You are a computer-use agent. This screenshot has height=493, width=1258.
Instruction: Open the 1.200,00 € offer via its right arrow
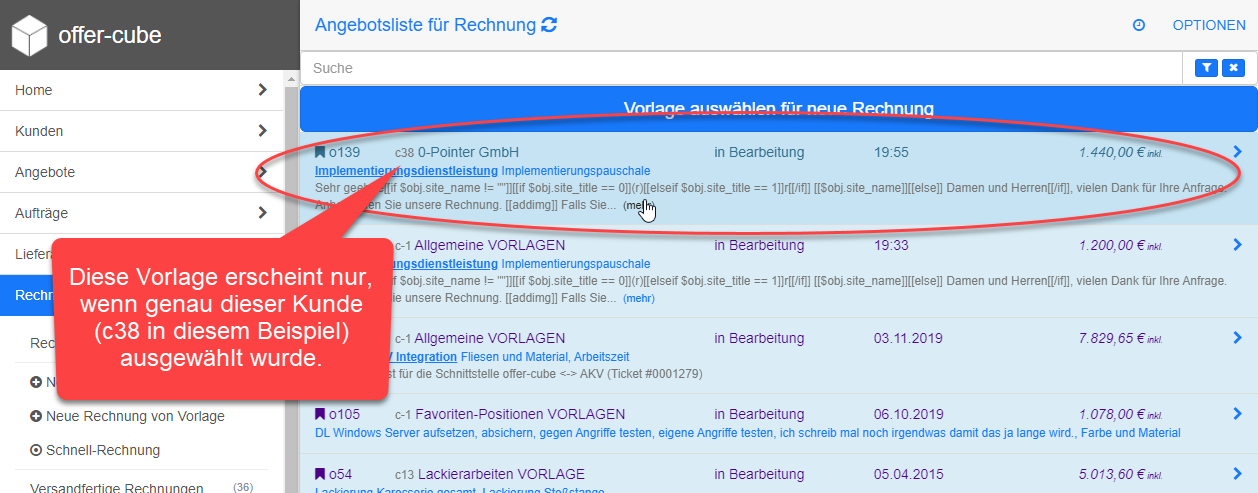coord(1237,245)
